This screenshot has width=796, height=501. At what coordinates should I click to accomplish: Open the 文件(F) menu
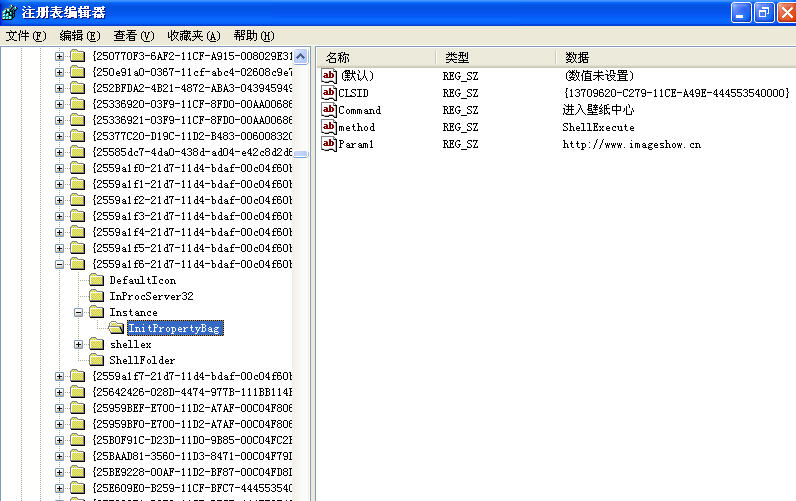click(26, 36)
